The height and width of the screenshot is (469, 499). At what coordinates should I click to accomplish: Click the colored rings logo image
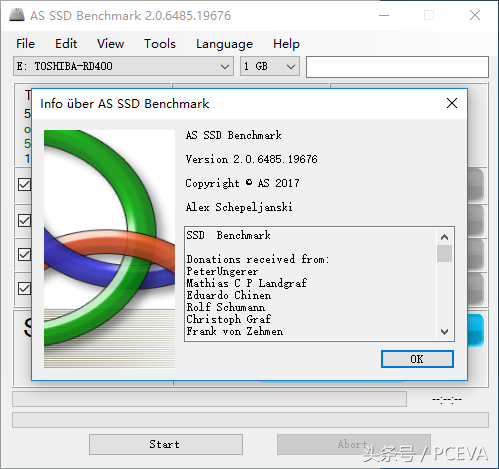tap(109, 249)
